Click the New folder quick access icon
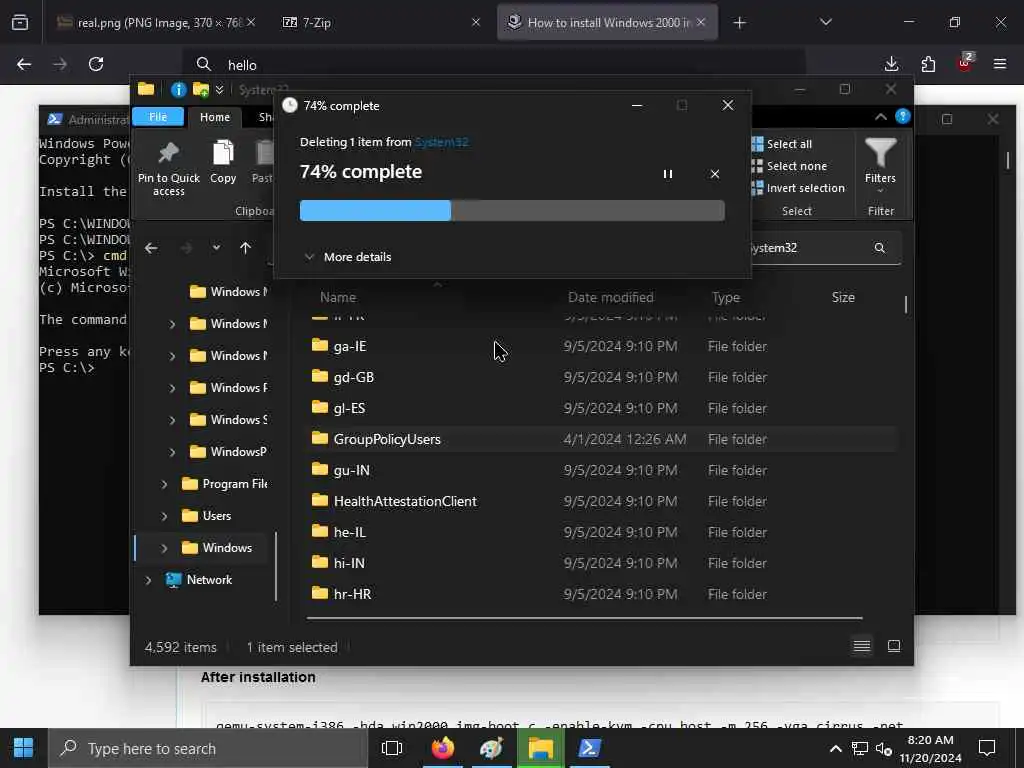 tap(201, 89)
